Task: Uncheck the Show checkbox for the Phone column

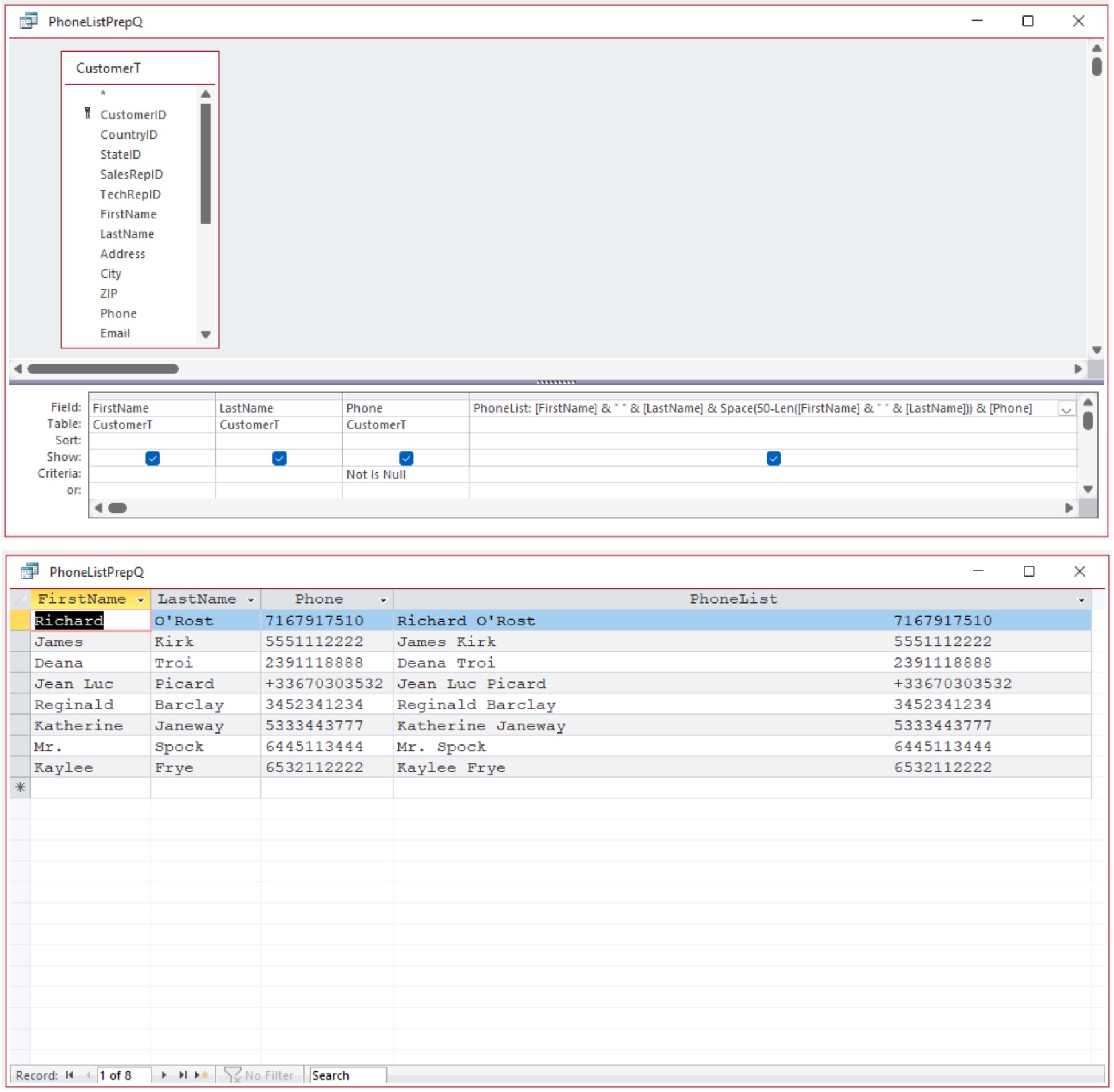Action: click(406, 458)
